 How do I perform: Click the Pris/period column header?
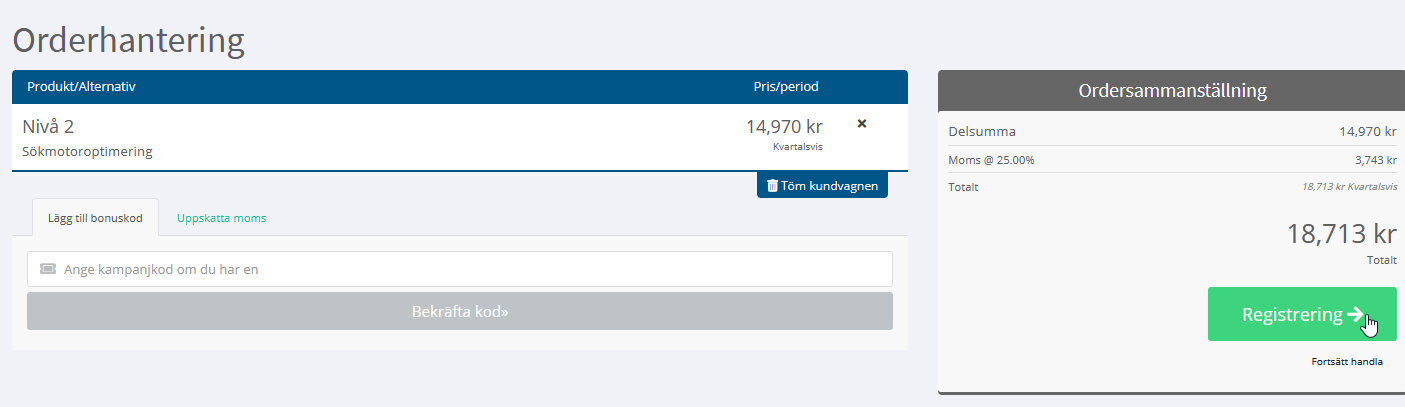point(786,87)
